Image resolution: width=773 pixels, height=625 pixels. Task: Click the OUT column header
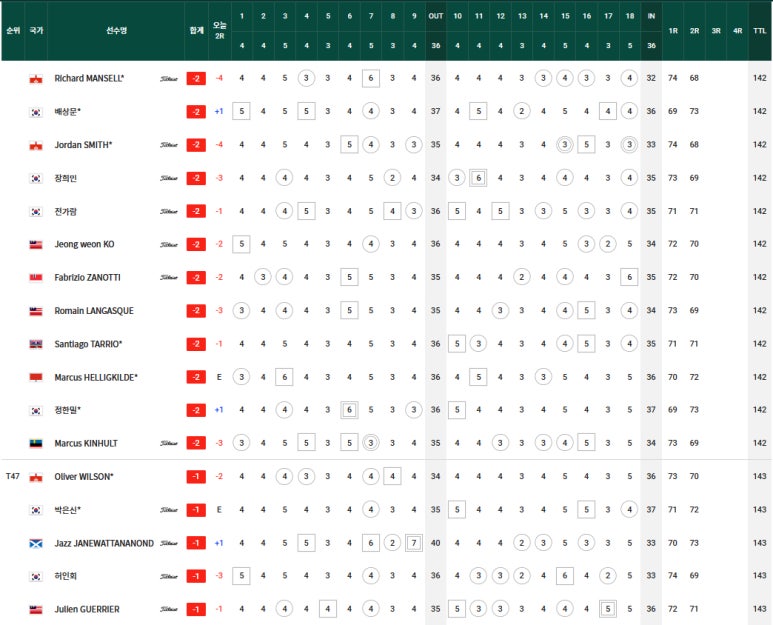coord(436,16)
